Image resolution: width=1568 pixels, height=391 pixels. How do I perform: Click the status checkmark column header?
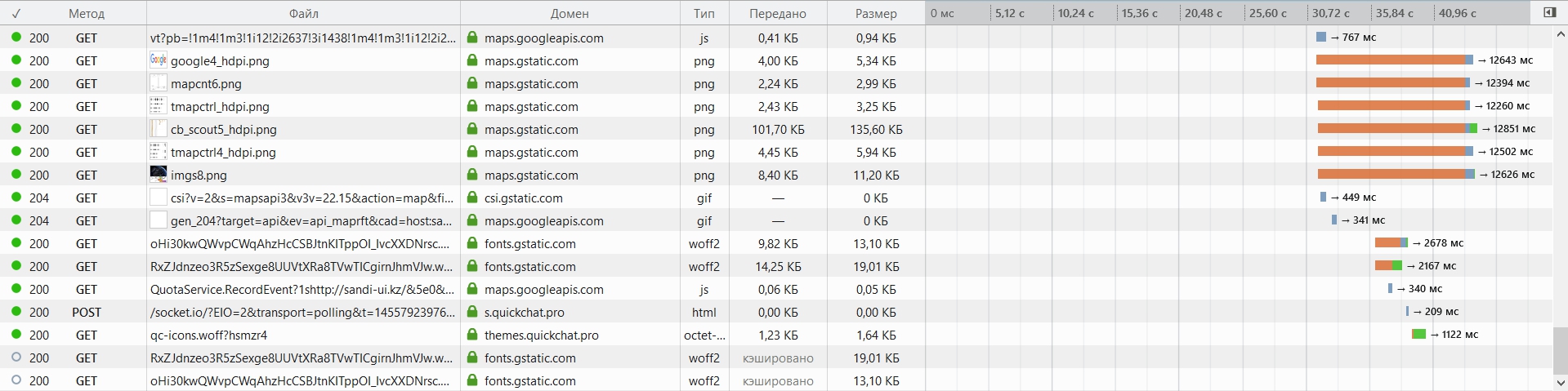click(x=16, y=13)
